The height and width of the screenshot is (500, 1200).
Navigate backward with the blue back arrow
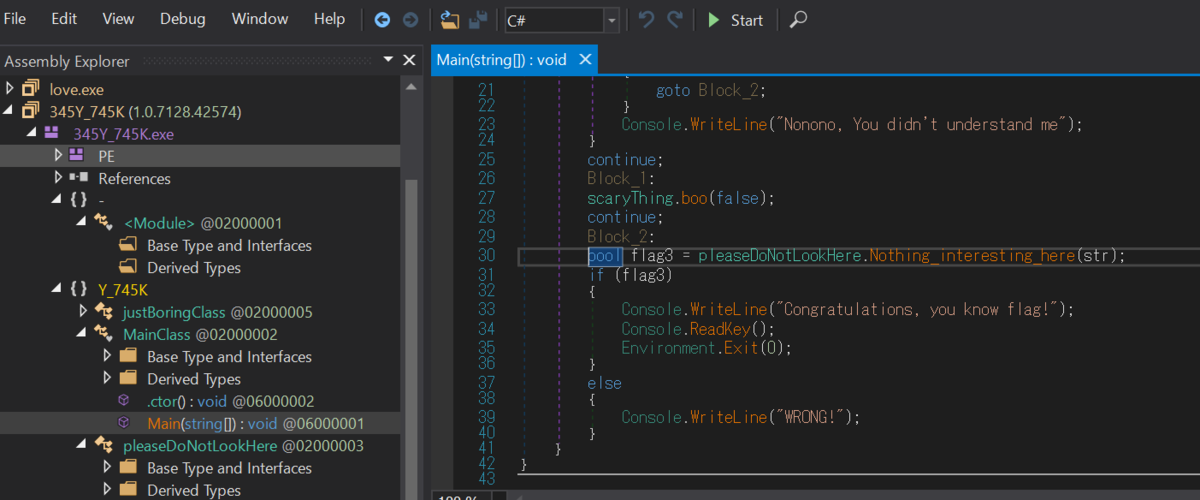point(382,20)
